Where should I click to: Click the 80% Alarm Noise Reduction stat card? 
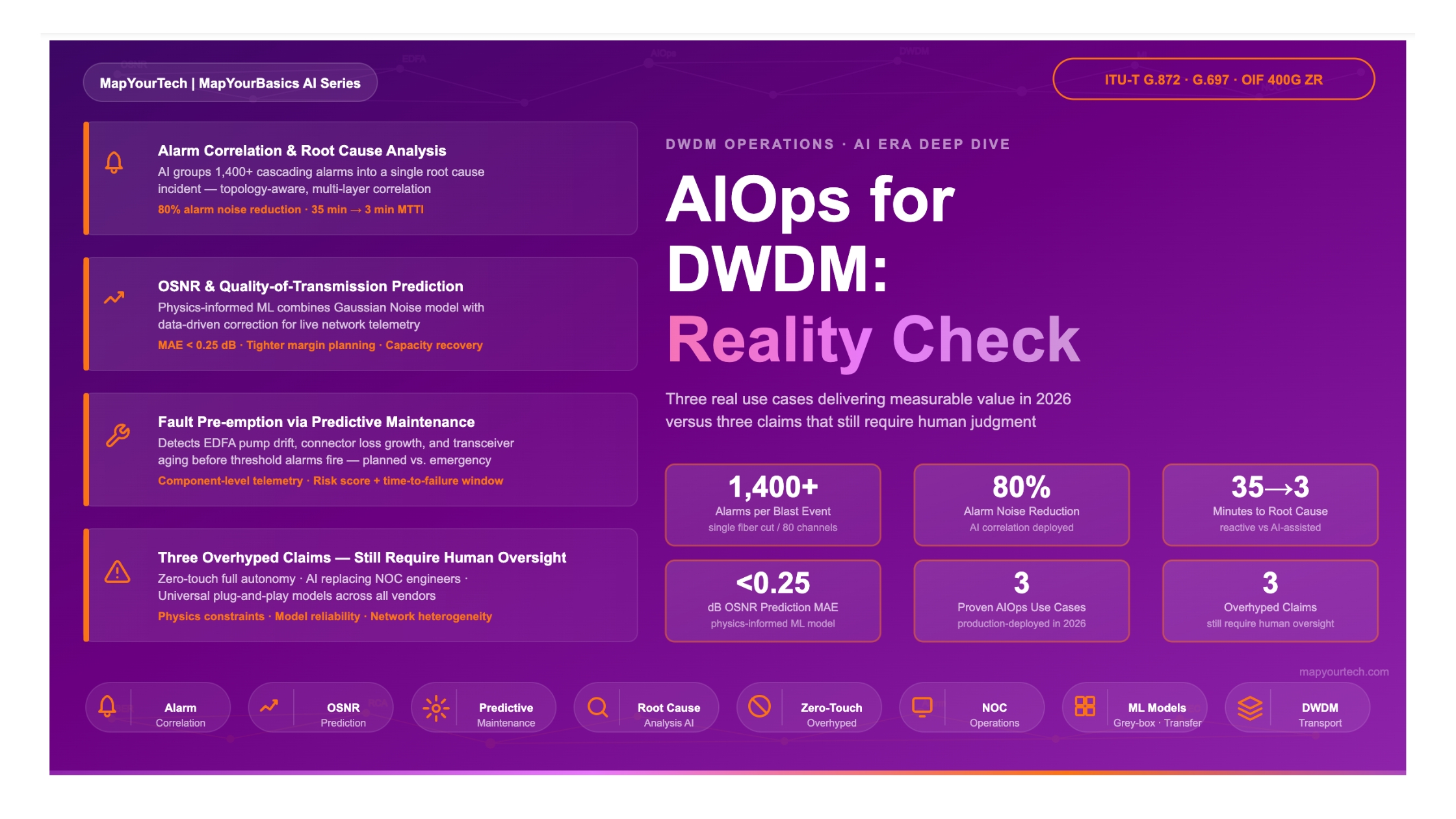pos(1021,504)
